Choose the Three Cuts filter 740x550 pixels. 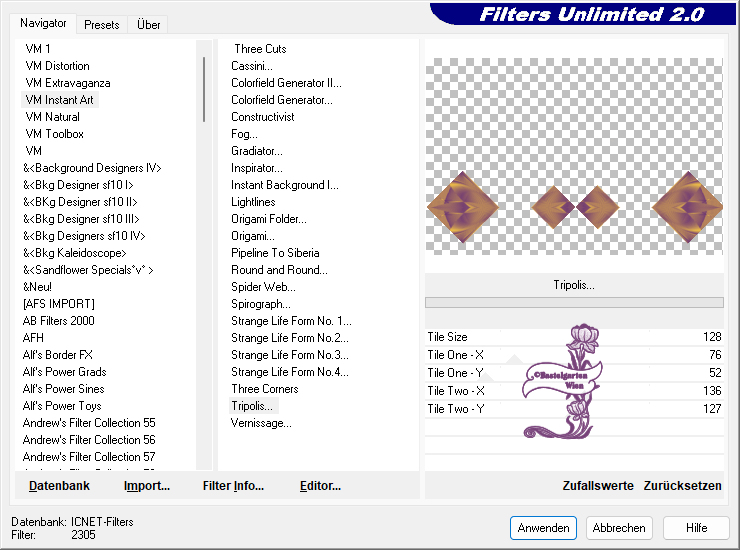pyautogui.click(x=260, y=49)
